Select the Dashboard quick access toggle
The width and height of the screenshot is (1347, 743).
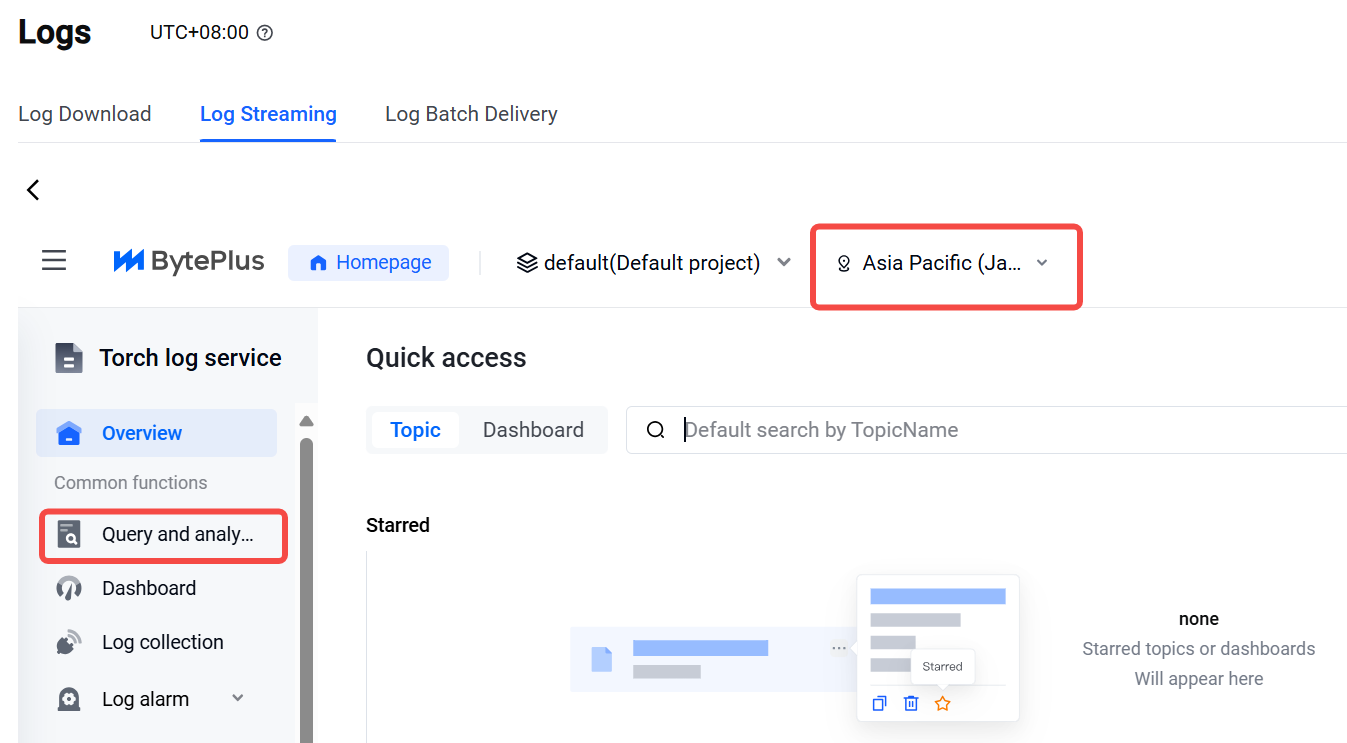click(x=533, y=430)
